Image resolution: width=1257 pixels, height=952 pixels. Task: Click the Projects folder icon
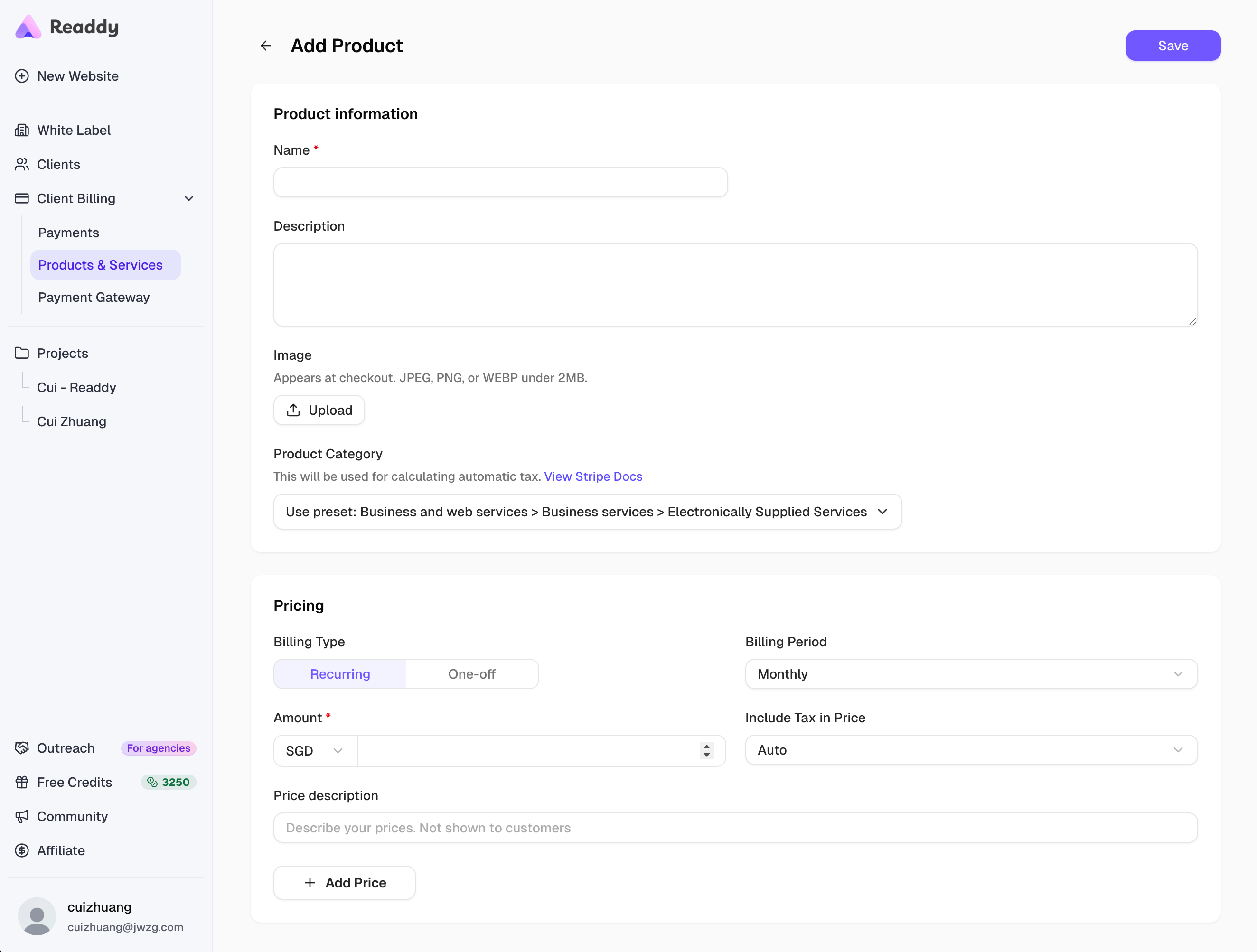coord(21,353)
